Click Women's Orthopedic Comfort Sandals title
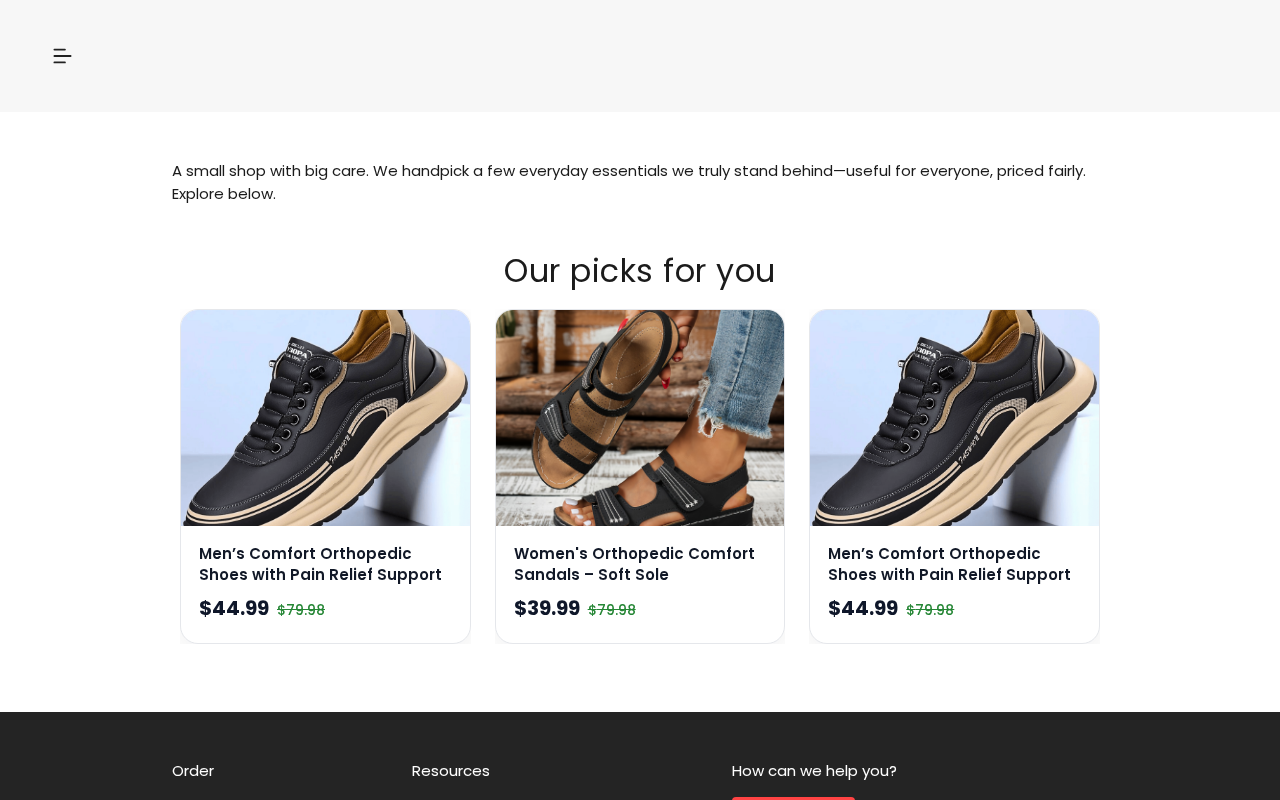The width and height of the screenshot is (1280, 800). tap(634, 564)
